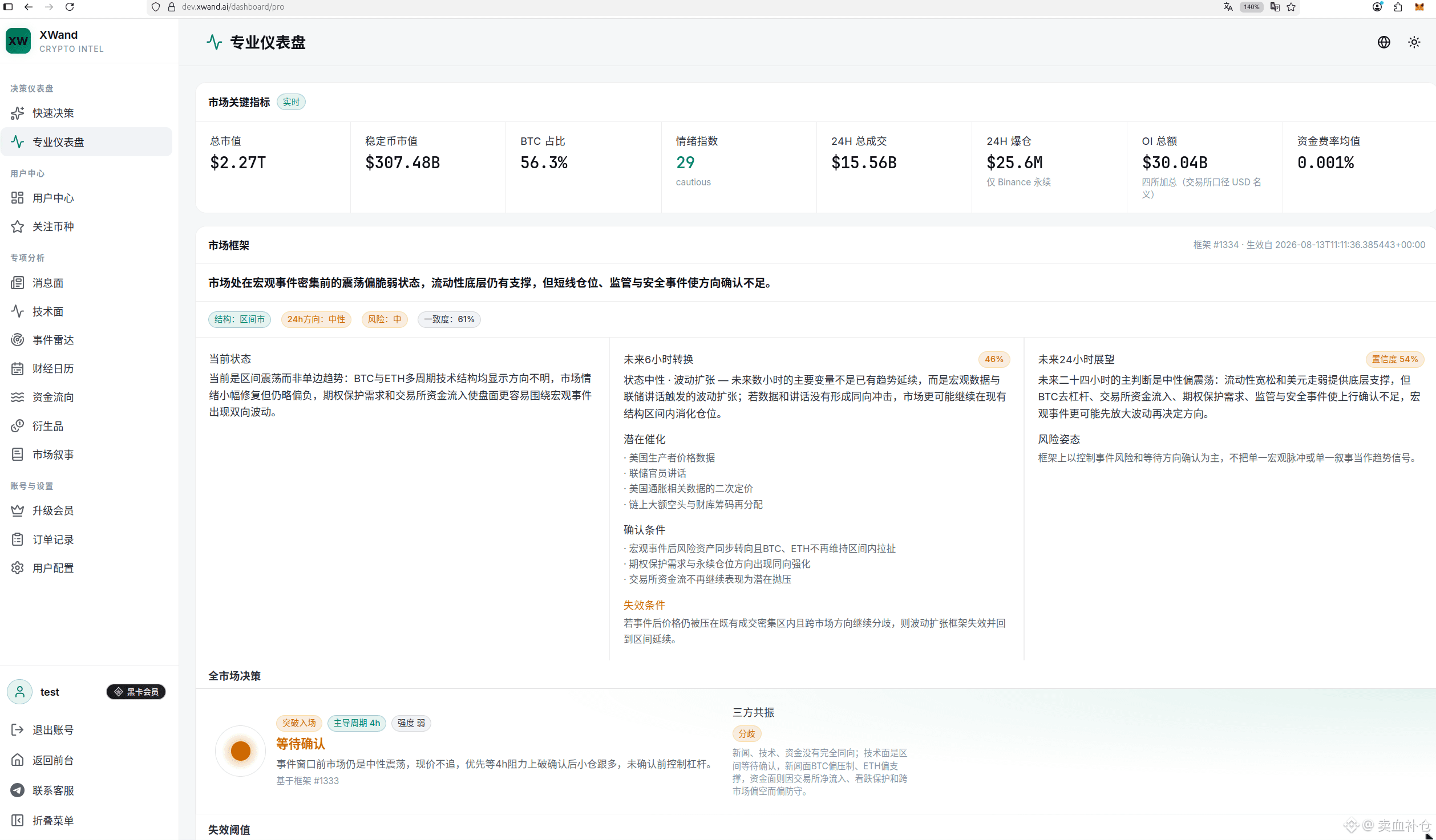Screen dimensions: 1436x840
Task: Click the page title pulse icon
Action: click(x=215, y=42)
